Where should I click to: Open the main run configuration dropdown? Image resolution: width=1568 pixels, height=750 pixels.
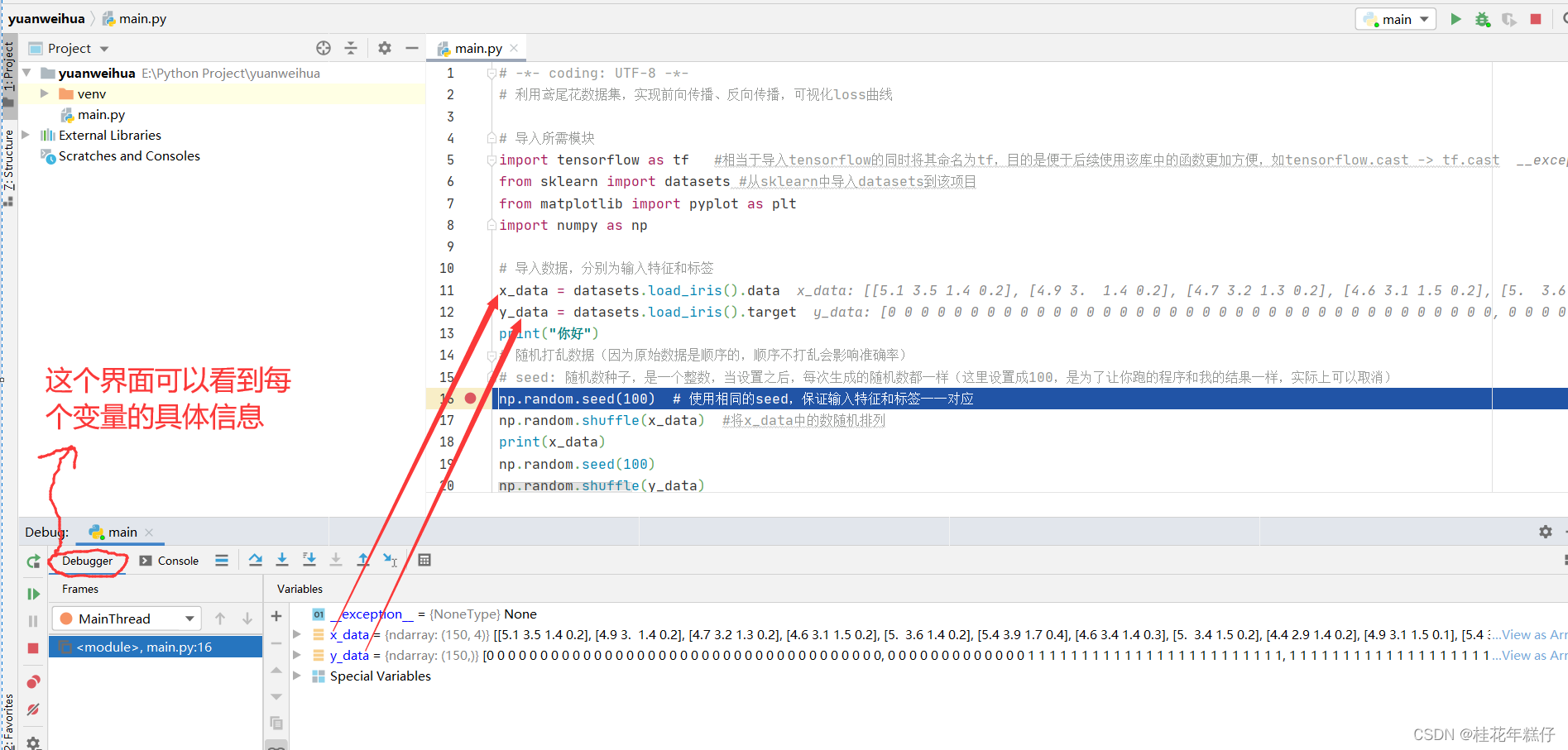(1396, 19)
